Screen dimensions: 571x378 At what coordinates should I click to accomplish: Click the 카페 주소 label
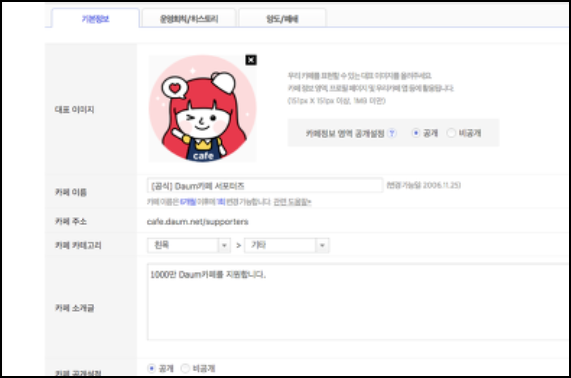(71, 221)
